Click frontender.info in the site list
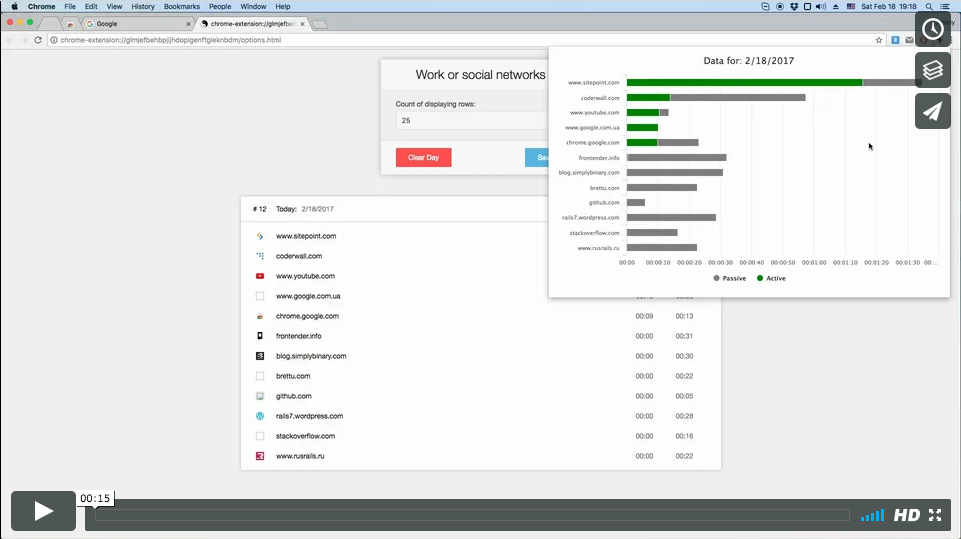The height and width of the screenshot is (539, 961). [x=298, y=336]
